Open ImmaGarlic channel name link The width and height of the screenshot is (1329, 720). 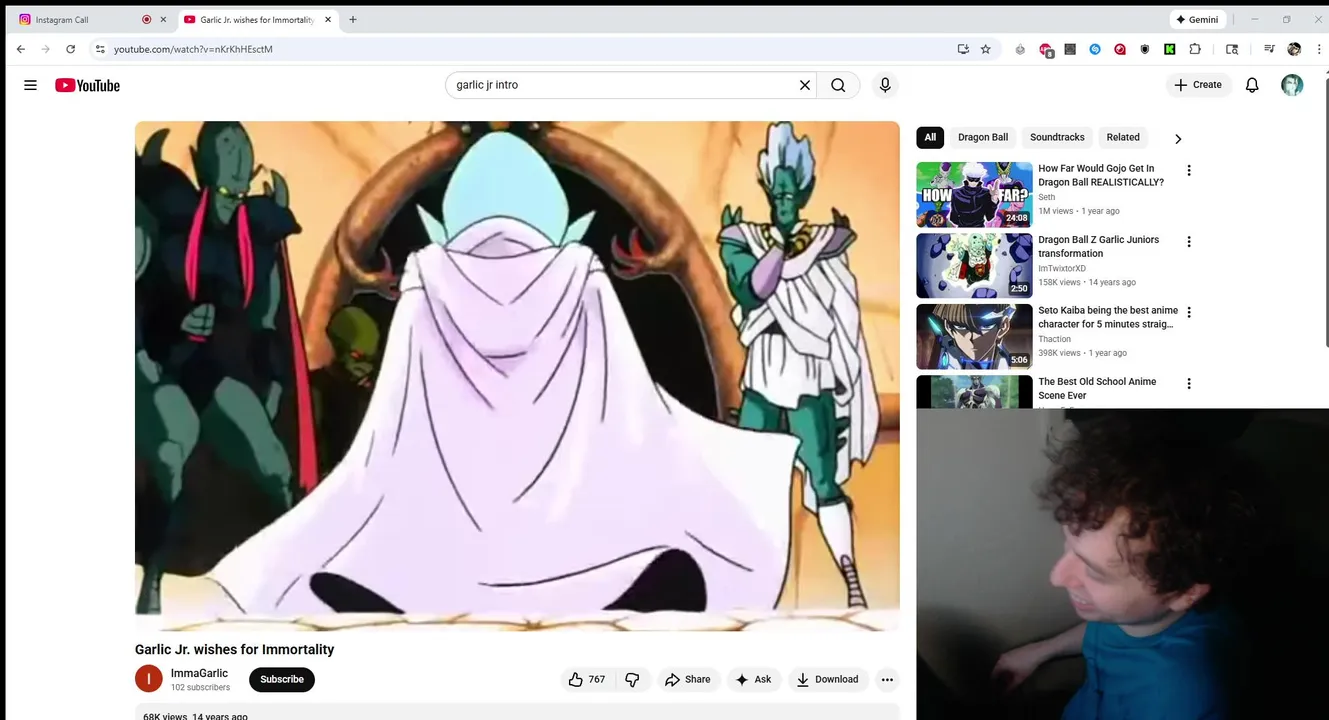pyautogui.click(x=199, y=673)
